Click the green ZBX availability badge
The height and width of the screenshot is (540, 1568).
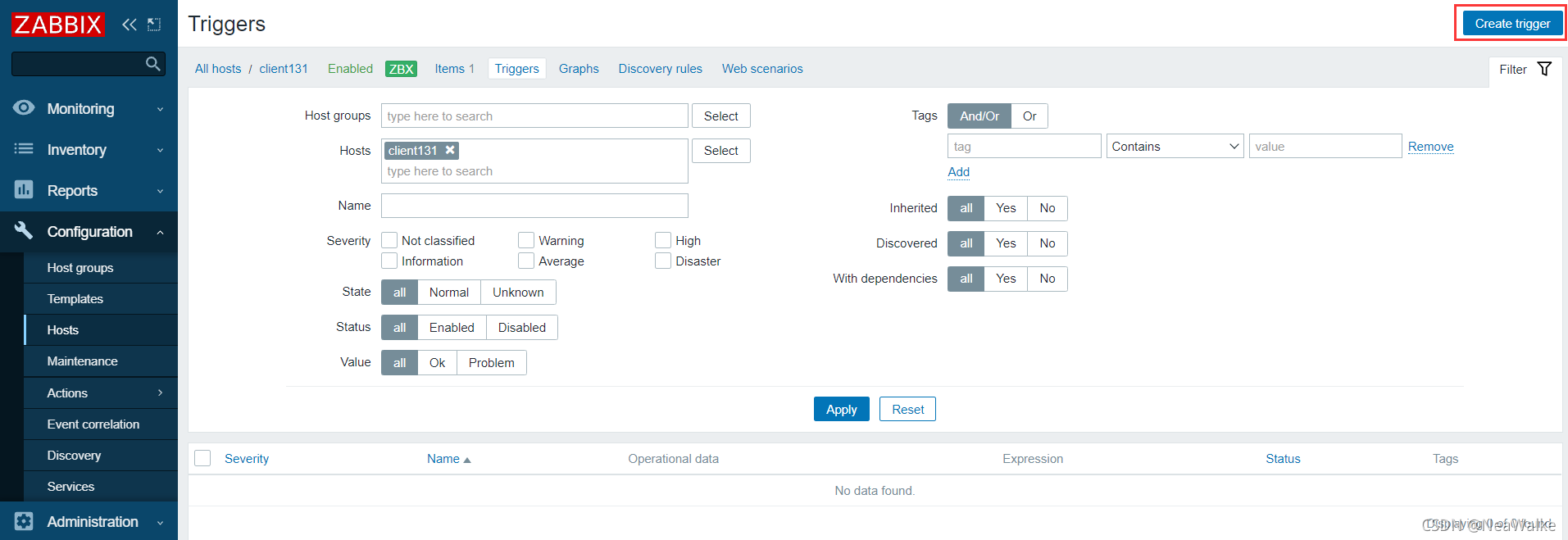[401, 69]
